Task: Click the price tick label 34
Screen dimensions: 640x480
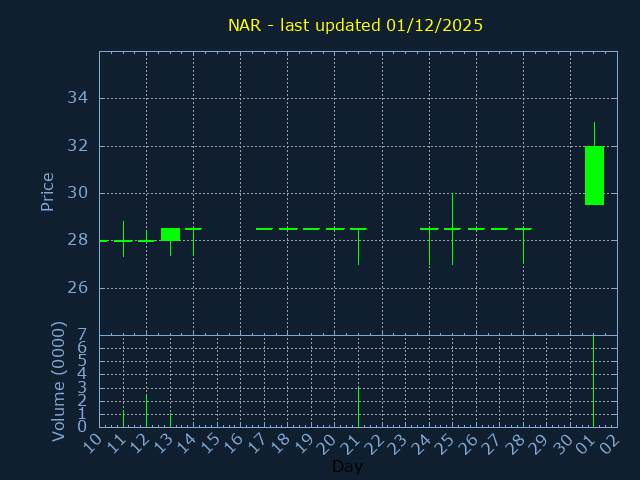Action: click(x=78, y=98)
